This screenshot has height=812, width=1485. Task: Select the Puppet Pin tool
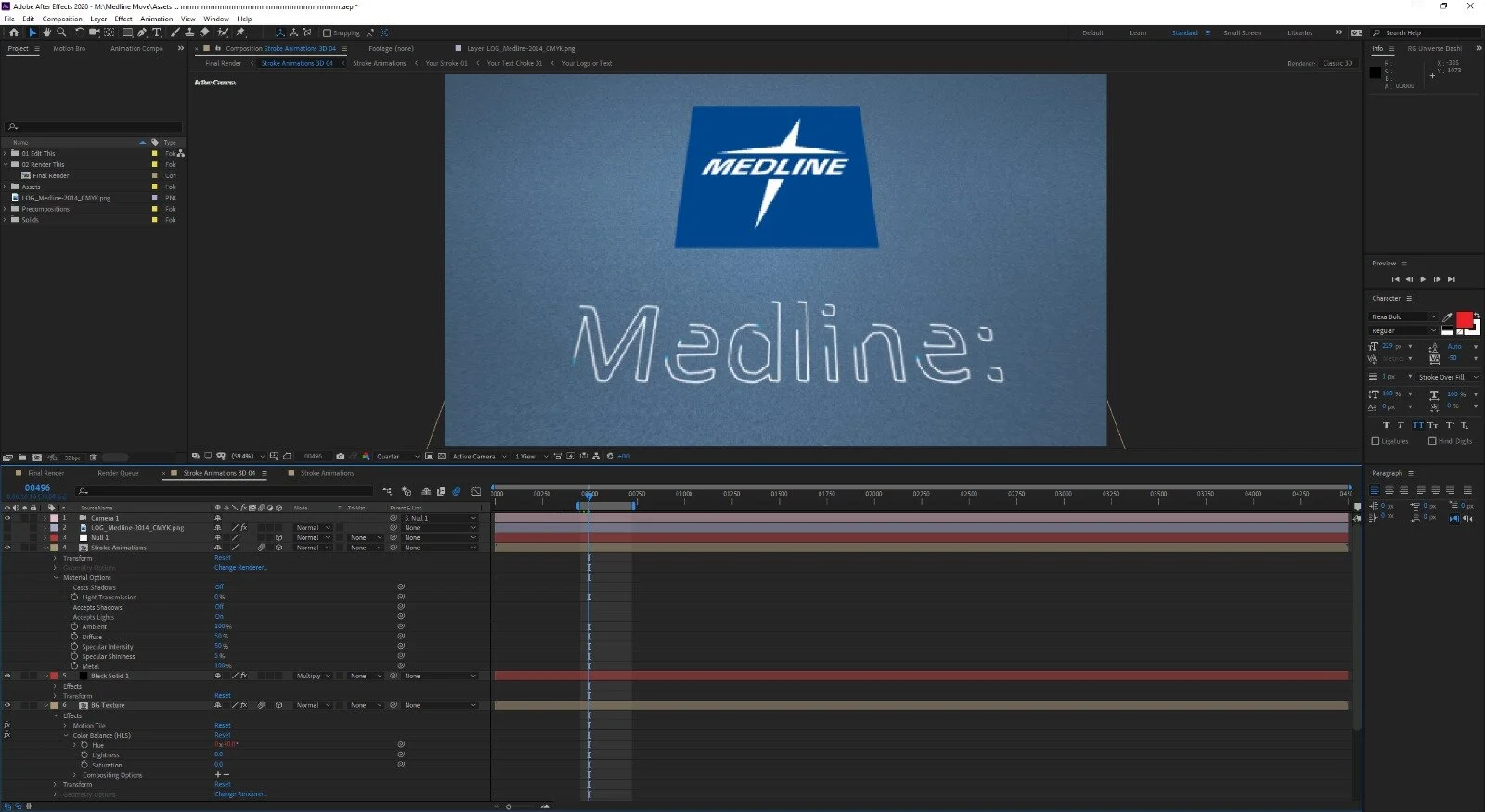pos(240,32)
